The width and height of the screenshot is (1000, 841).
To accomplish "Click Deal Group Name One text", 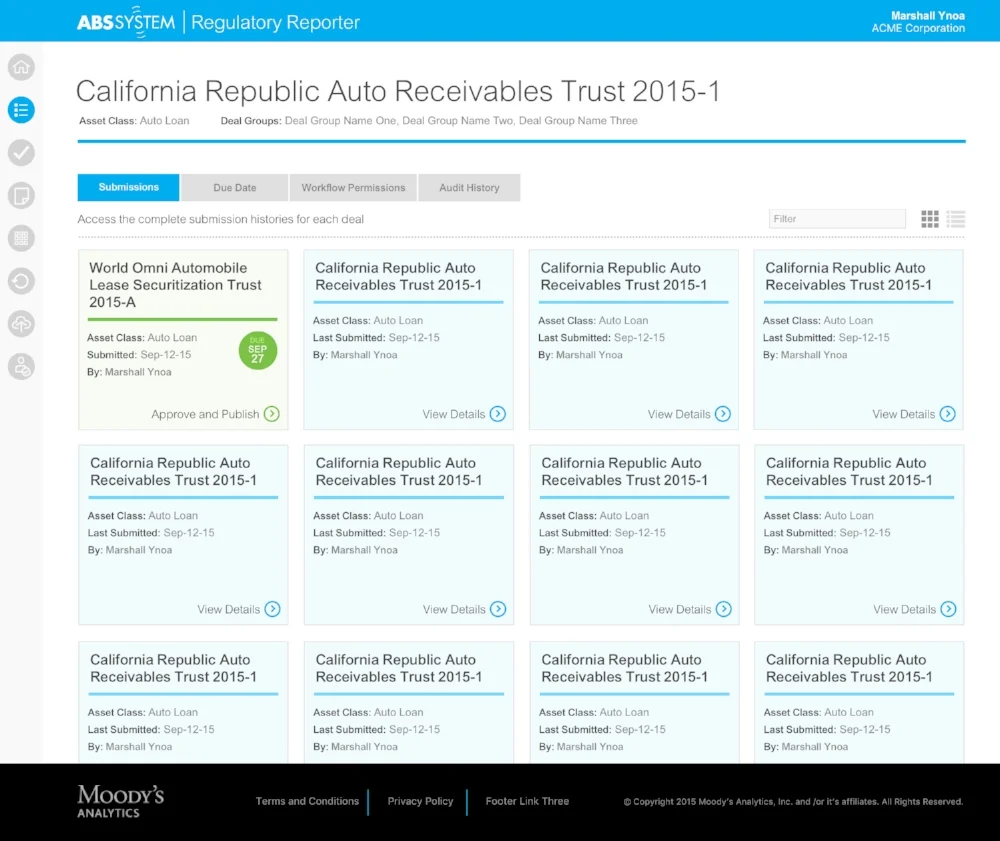I will (340, 121).
